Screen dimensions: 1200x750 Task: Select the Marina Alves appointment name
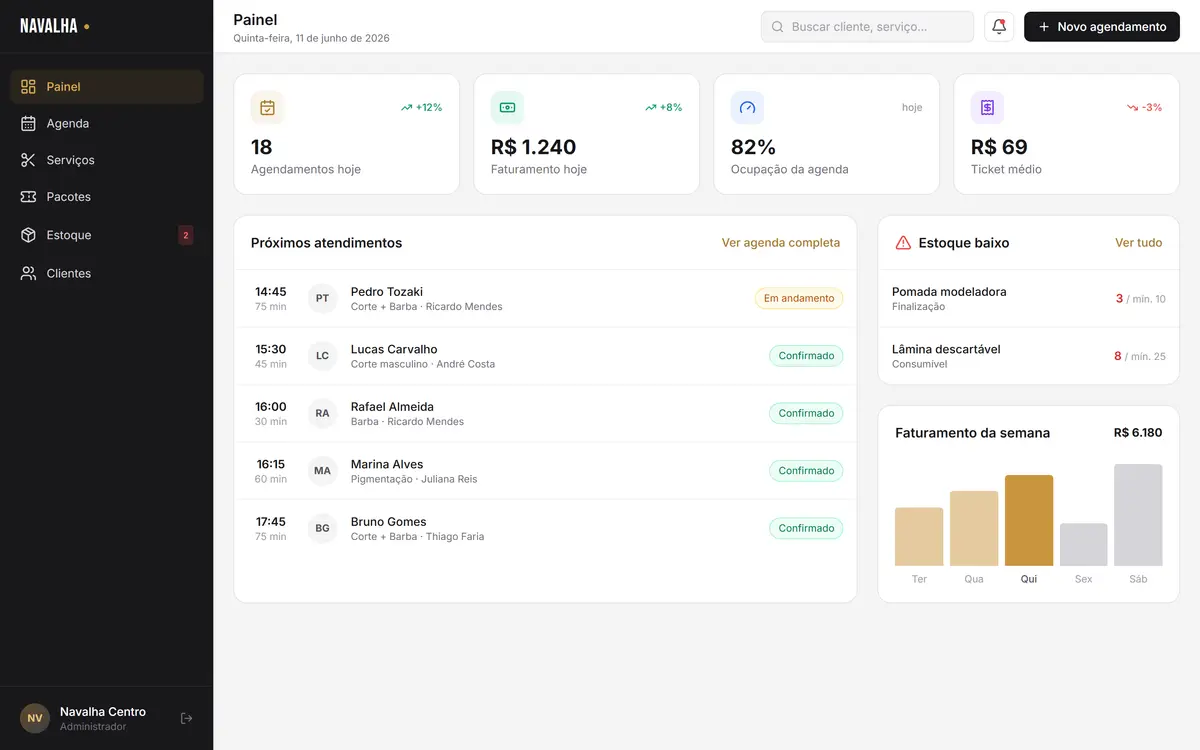click(x=387, y=464)
